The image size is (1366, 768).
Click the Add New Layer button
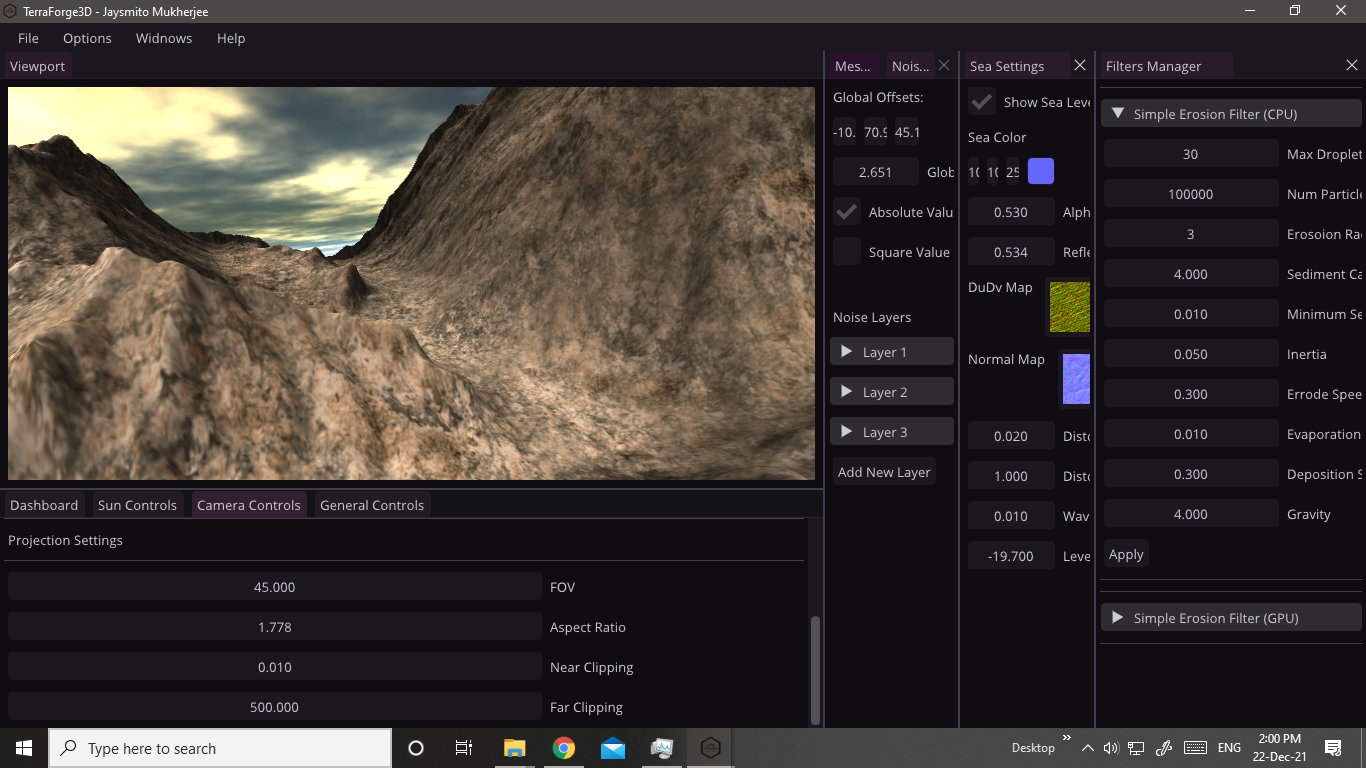coord(884,472)
